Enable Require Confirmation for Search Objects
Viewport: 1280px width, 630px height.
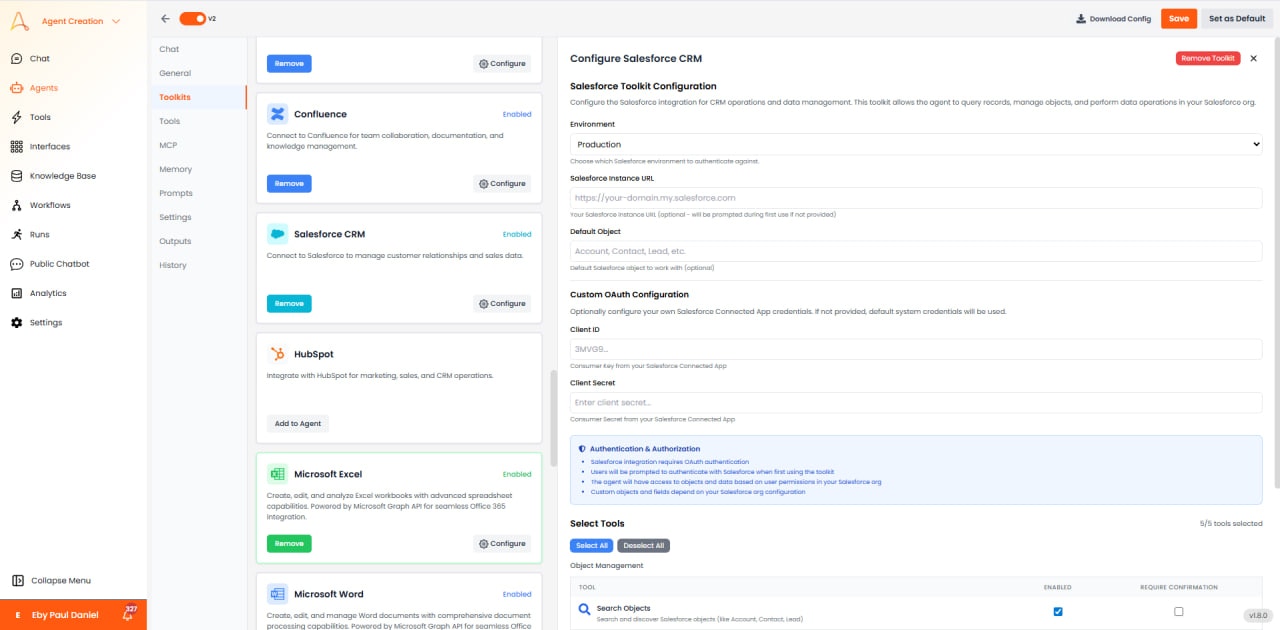[1178, 610]
